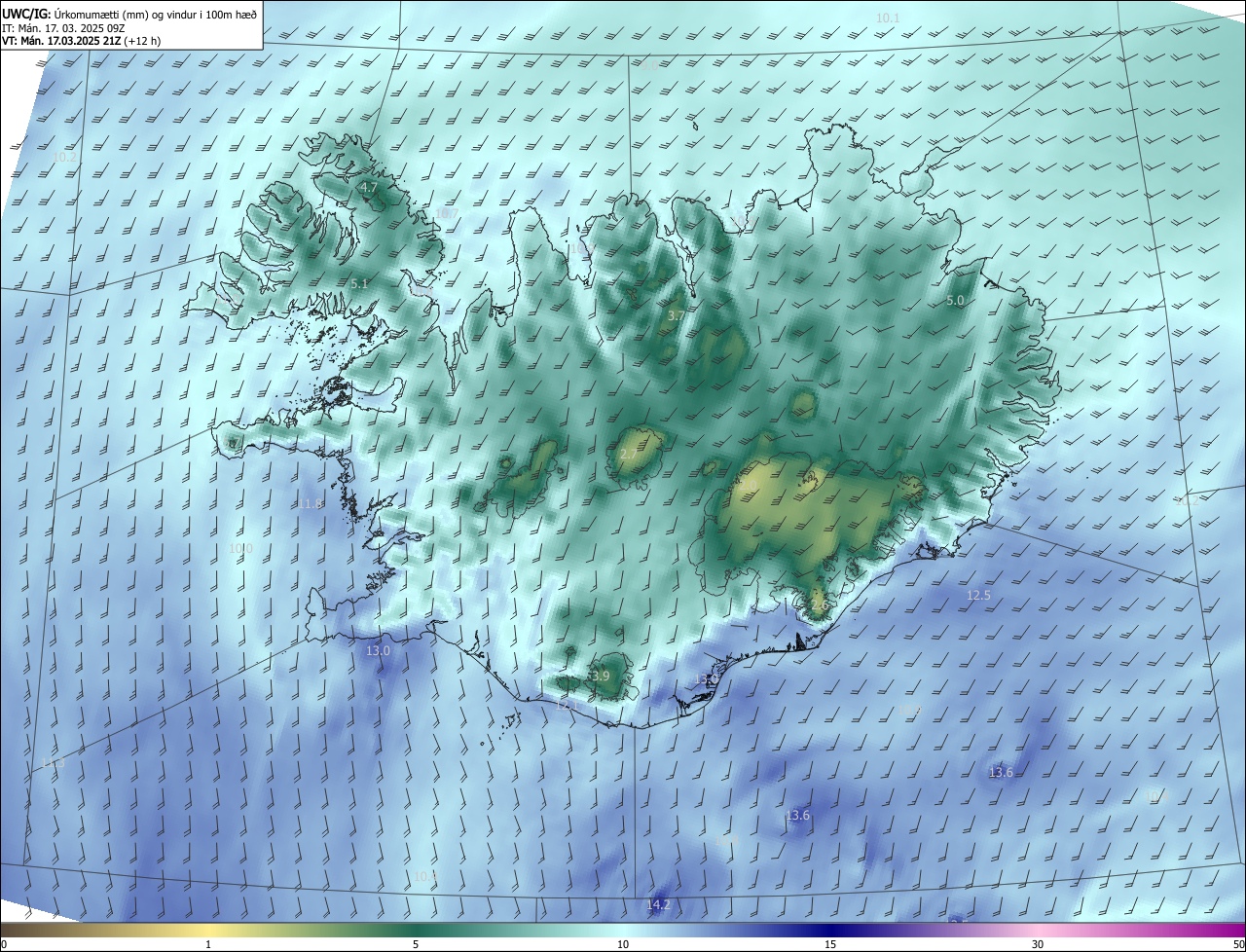Click the 30 tick on the color scale

(1038, 944)
